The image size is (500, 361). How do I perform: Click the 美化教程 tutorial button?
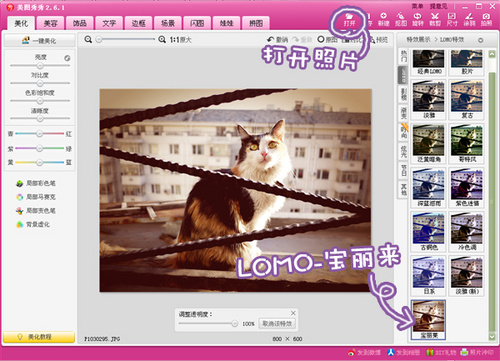coord(39,337)
